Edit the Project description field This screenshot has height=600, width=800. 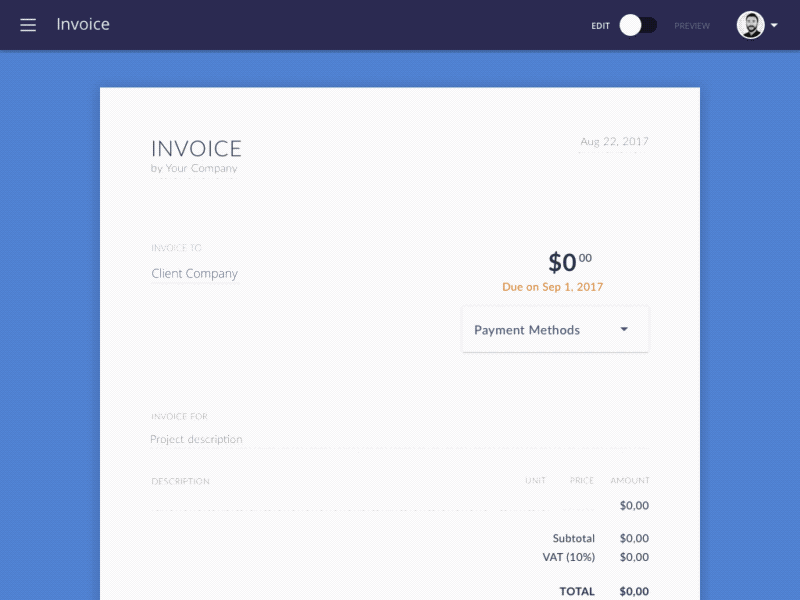pos(197,439)
